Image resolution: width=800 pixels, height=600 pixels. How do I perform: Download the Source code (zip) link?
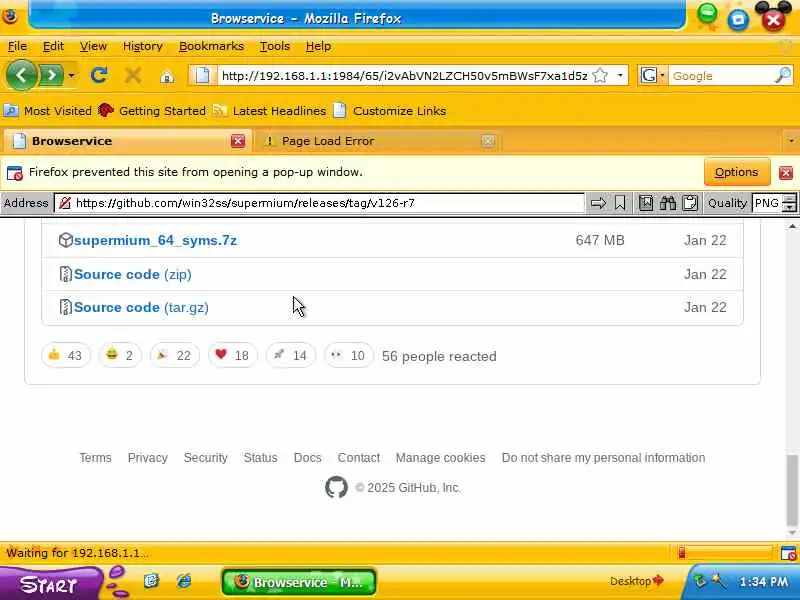coord(133,274)
